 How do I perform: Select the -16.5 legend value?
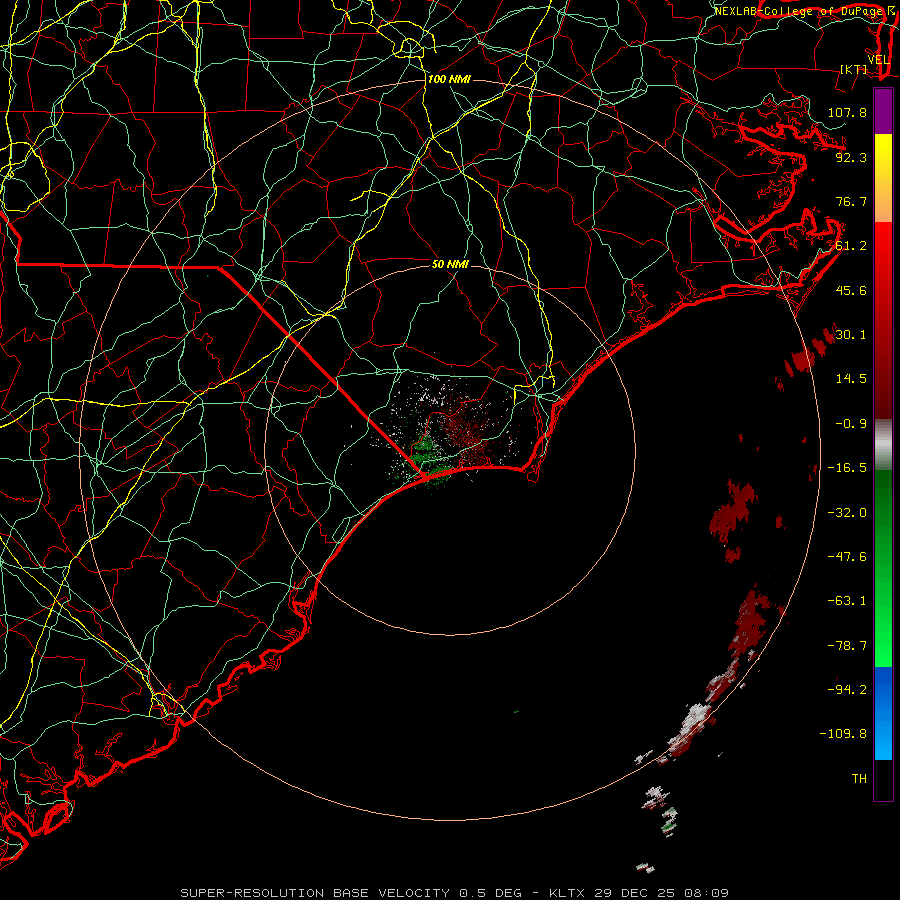tap(847, 468)
